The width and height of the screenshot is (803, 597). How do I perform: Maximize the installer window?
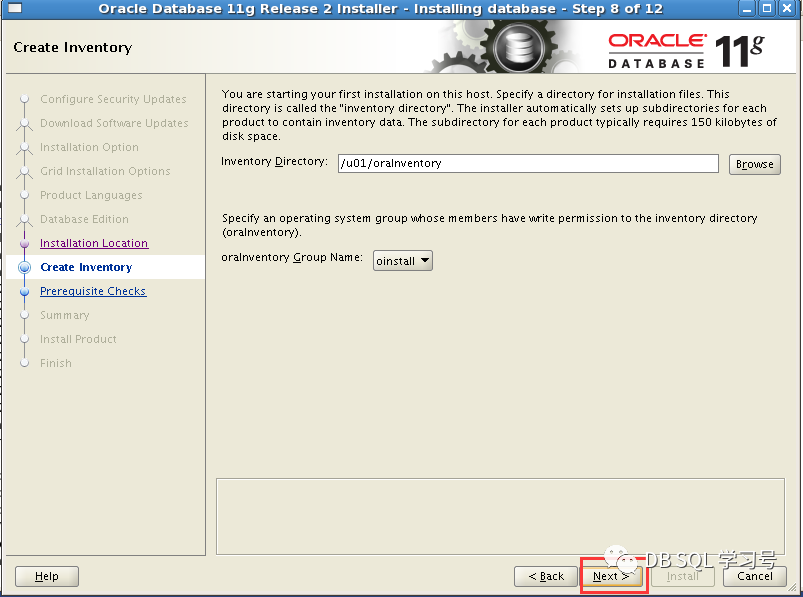pyautogui.click(x=767, y=8)
